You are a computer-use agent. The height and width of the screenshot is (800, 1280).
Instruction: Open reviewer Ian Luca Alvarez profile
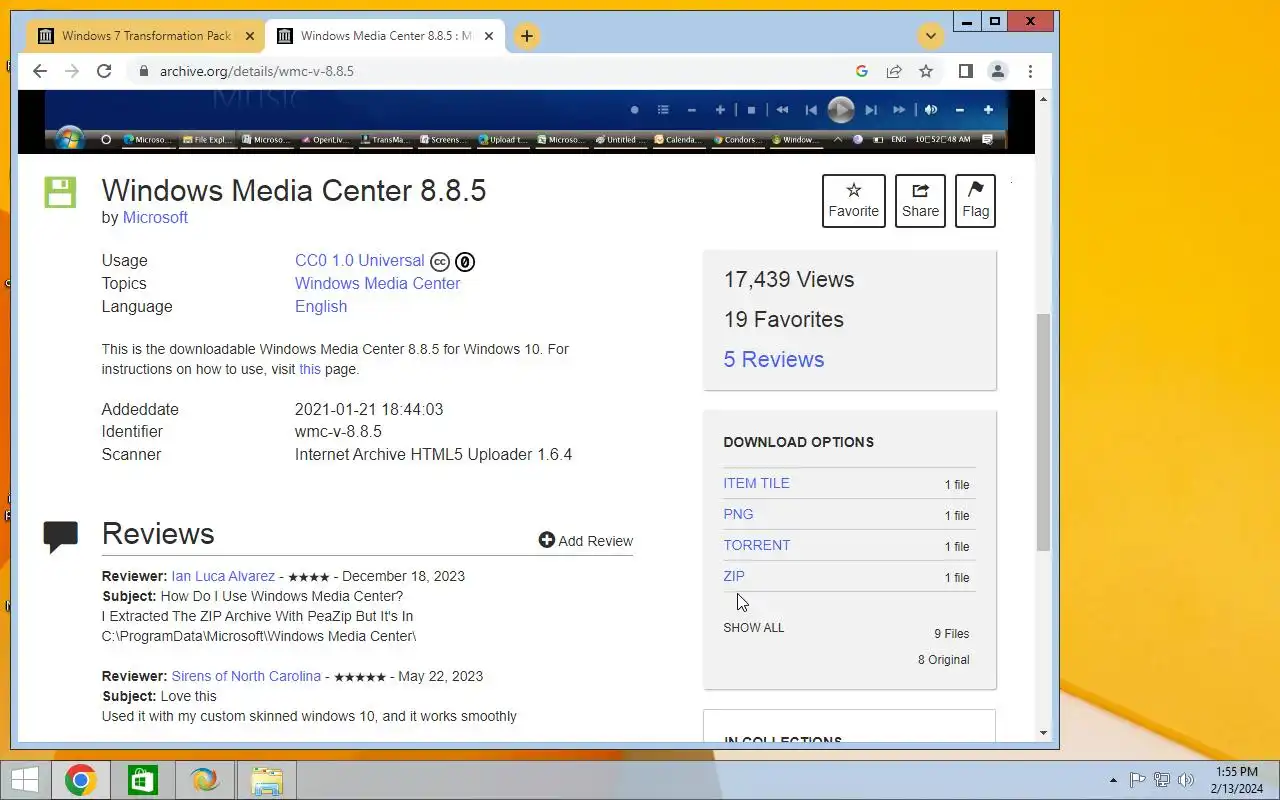223,576
